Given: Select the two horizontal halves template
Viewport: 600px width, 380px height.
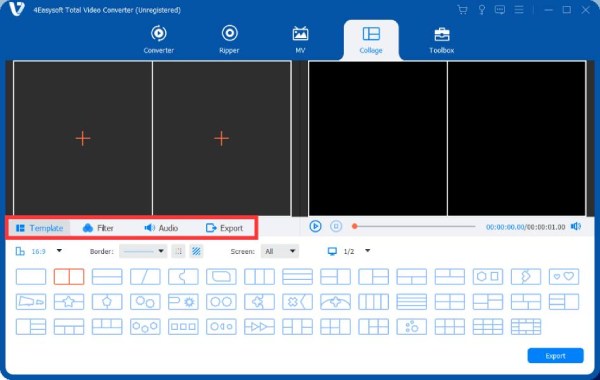Looking at the screenshot, I should [x=107, y=277].
